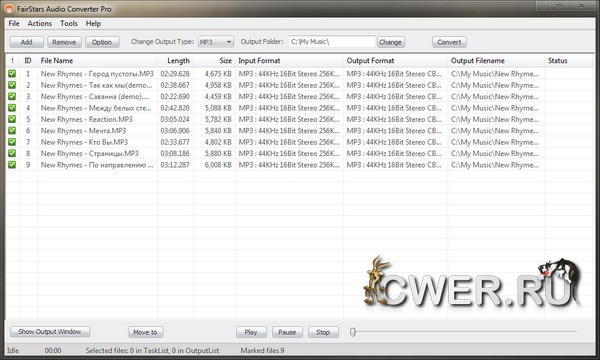Click the Output Folder path field

(332, 42)
